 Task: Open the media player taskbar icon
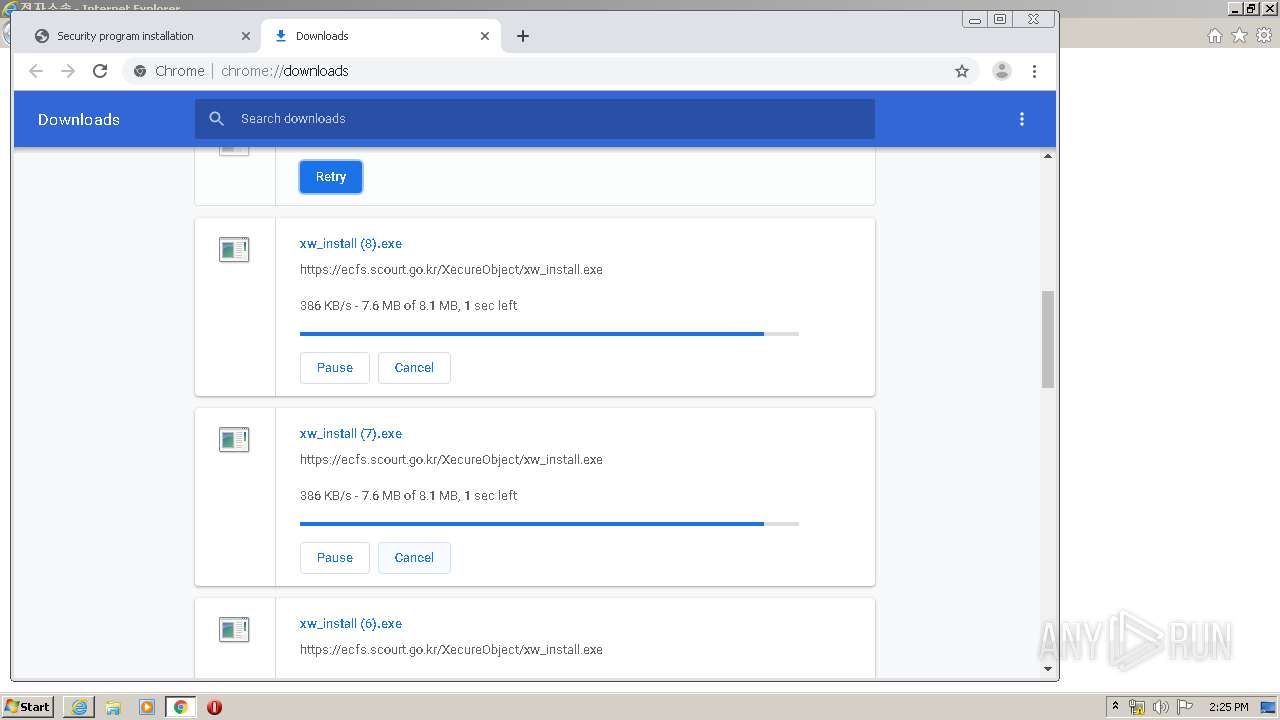click(x=147, y=707)
